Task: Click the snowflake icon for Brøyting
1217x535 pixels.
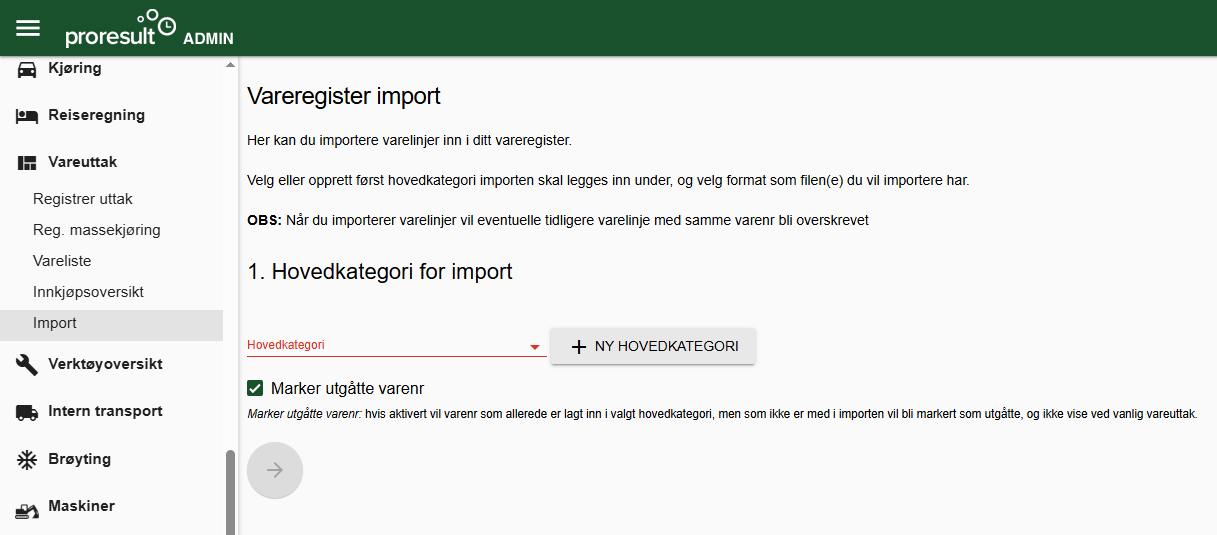Action: (27, 460)
